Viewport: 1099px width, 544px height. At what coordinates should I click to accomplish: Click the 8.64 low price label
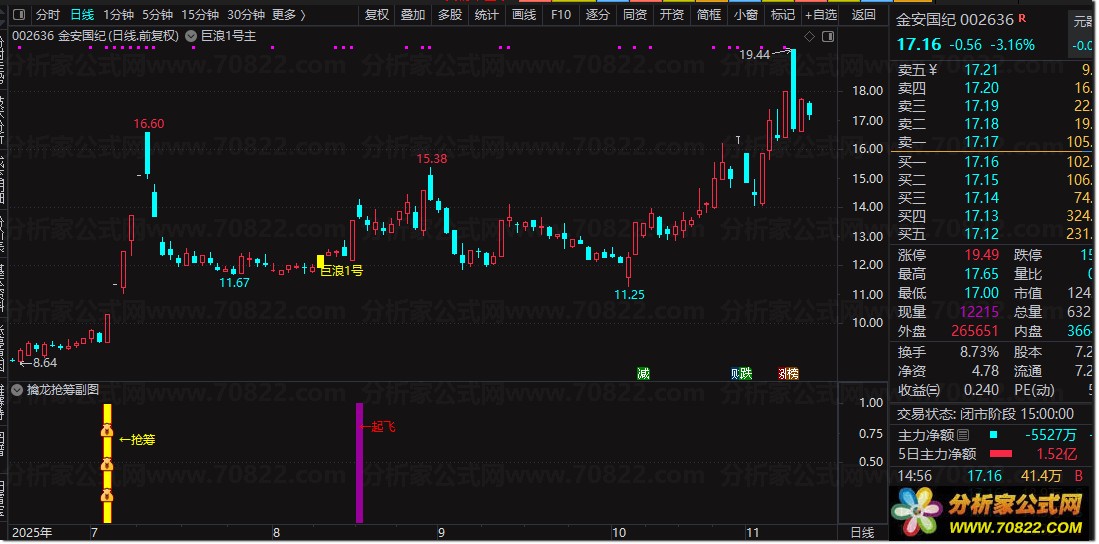(x=45, y=363)
